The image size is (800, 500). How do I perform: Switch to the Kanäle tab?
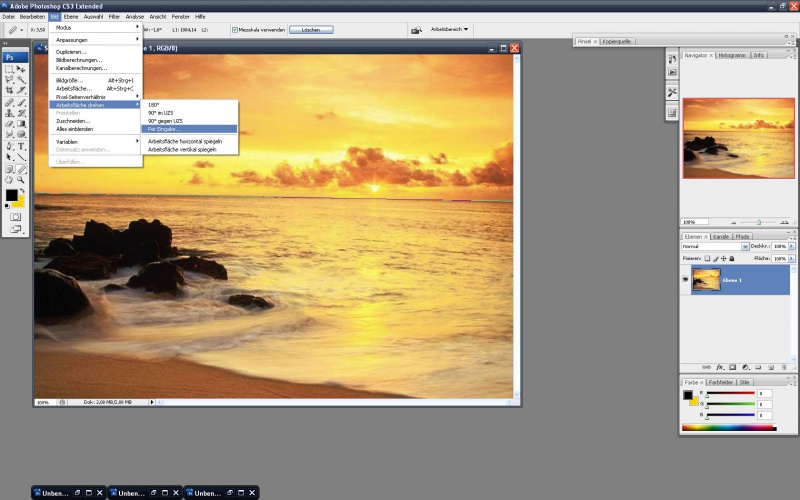(x=721, y=237)
